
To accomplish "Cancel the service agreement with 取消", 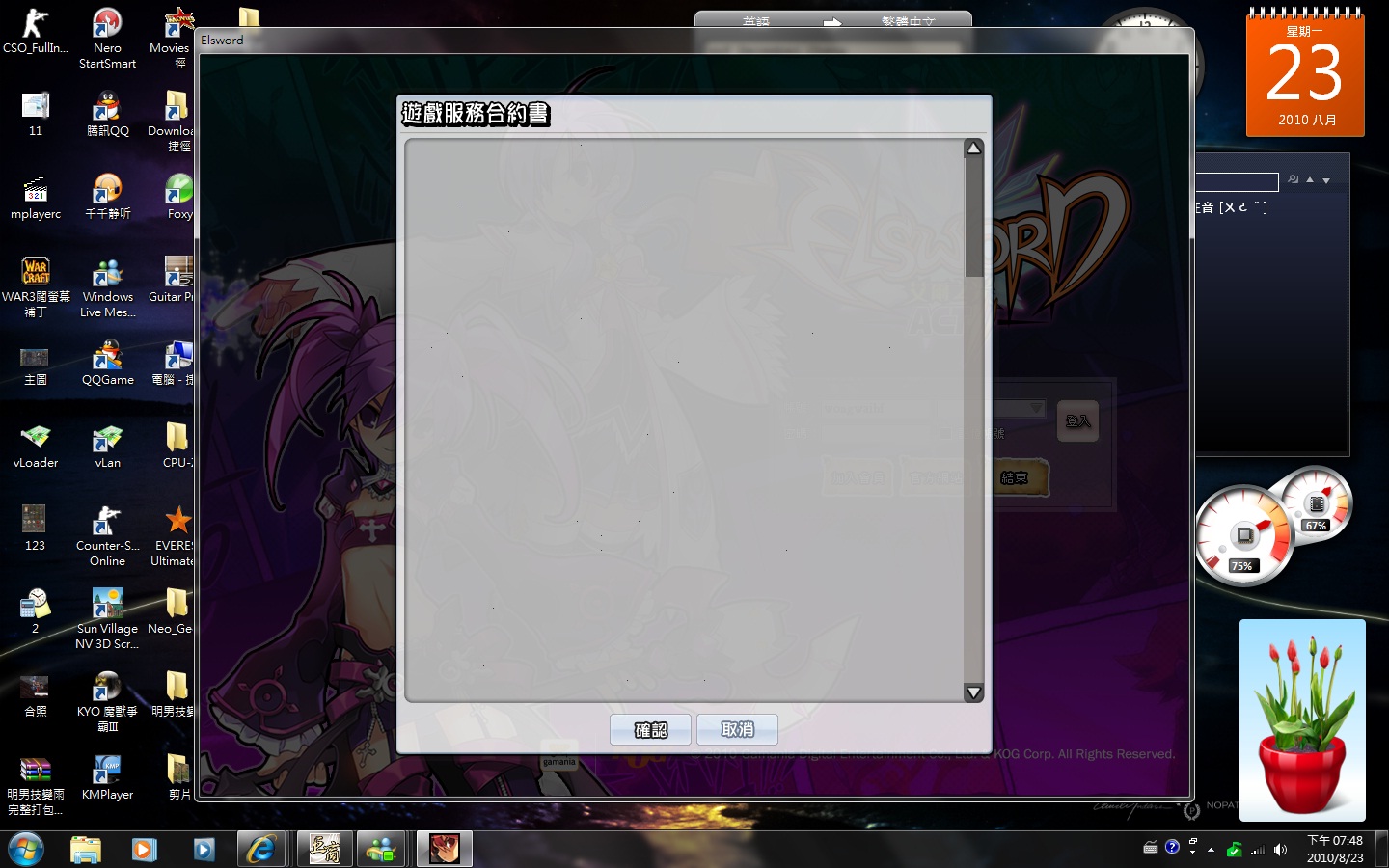I will (737, 730).
